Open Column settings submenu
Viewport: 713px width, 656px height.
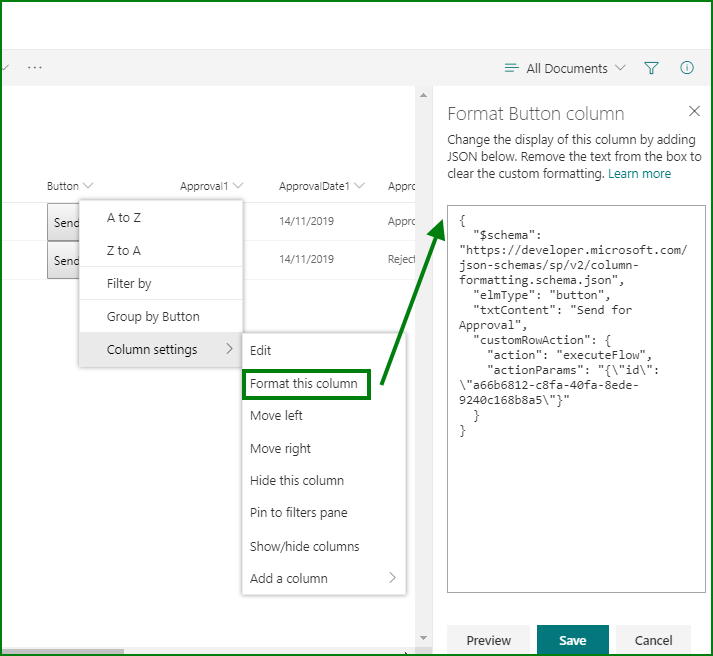161,350
